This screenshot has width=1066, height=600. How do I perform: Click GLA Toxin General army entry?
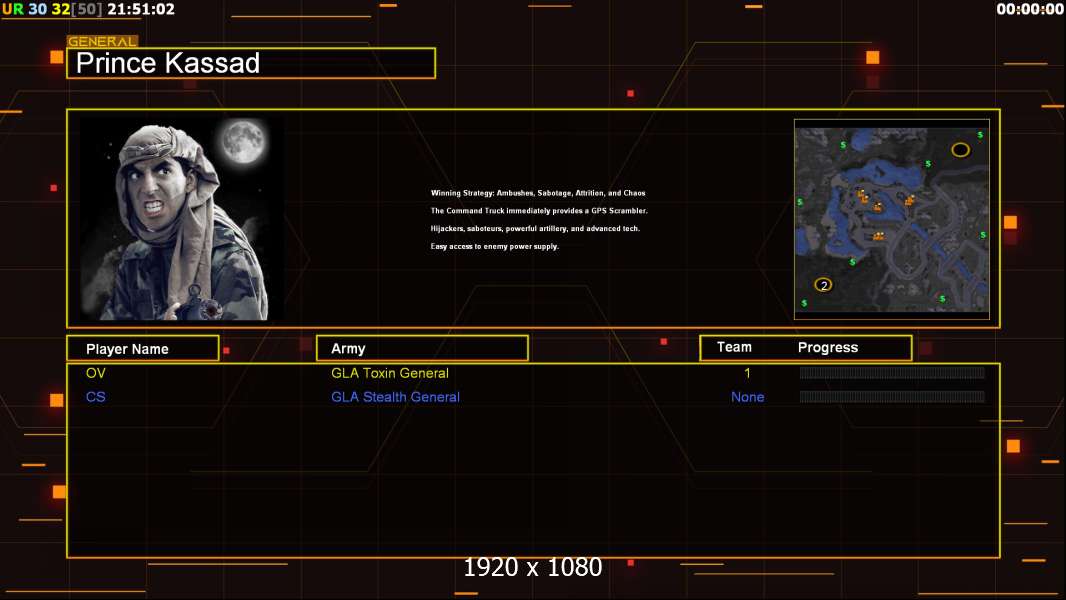click(390, 373)
